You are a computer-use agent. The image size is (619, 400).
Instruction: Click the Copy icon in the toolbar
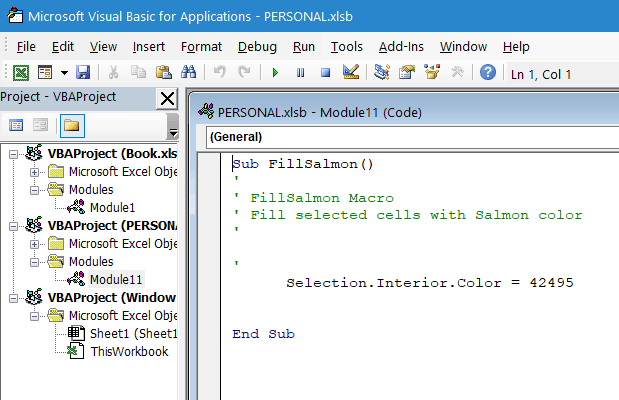coord(138,73)
